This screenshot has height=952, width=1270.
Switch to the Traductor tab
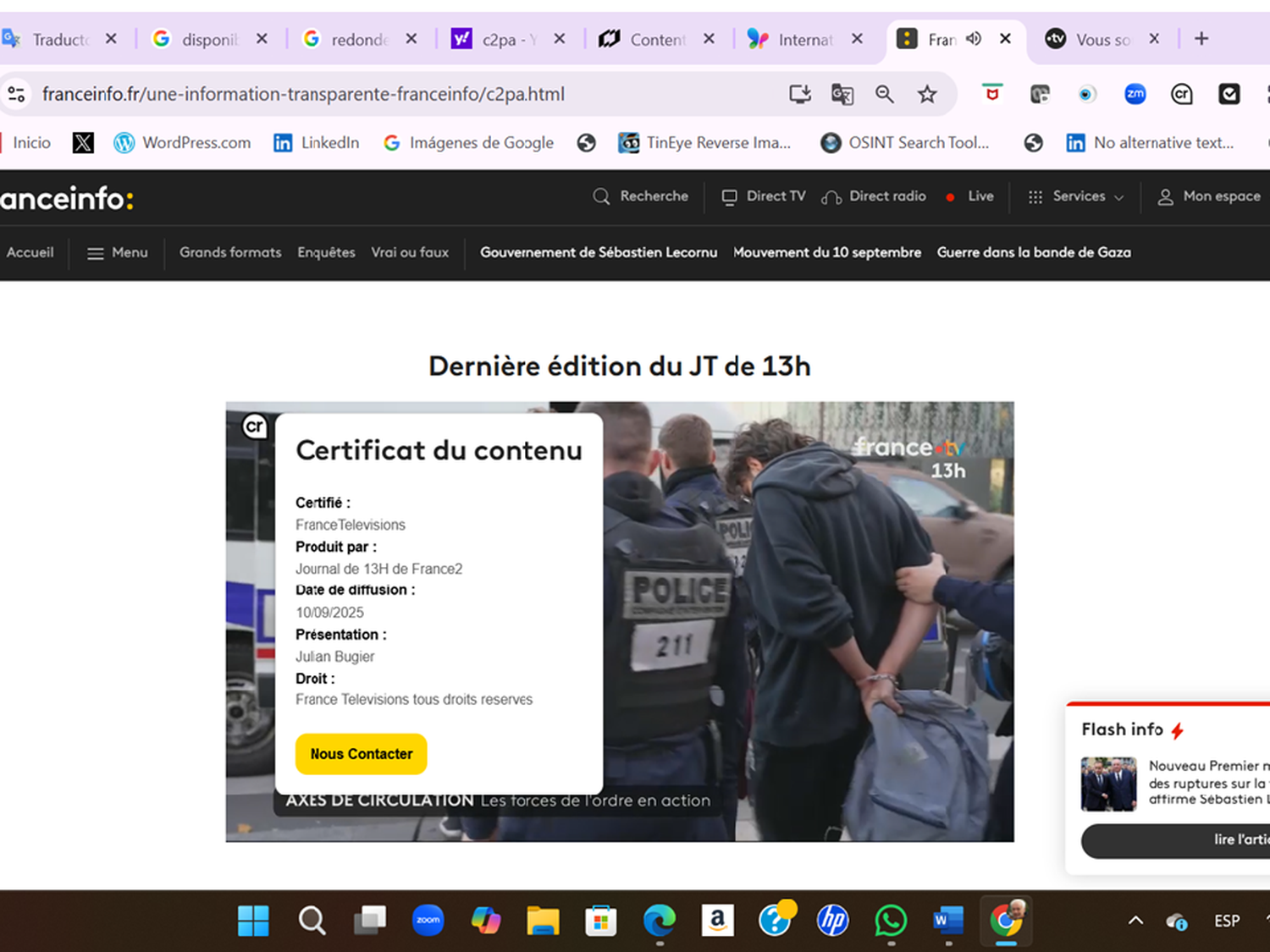pyautogui.click(x=59, y=39)
